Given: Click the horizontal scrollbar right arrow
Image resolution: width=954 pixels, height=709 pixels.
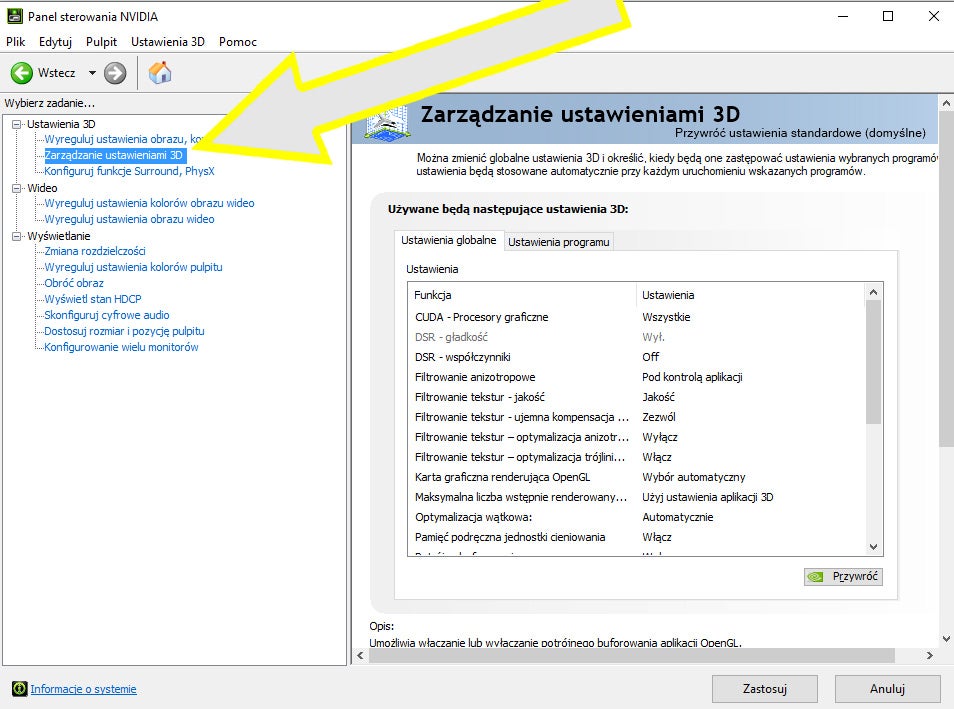Looking at the screenshot, I should click(x=930, y=655).
